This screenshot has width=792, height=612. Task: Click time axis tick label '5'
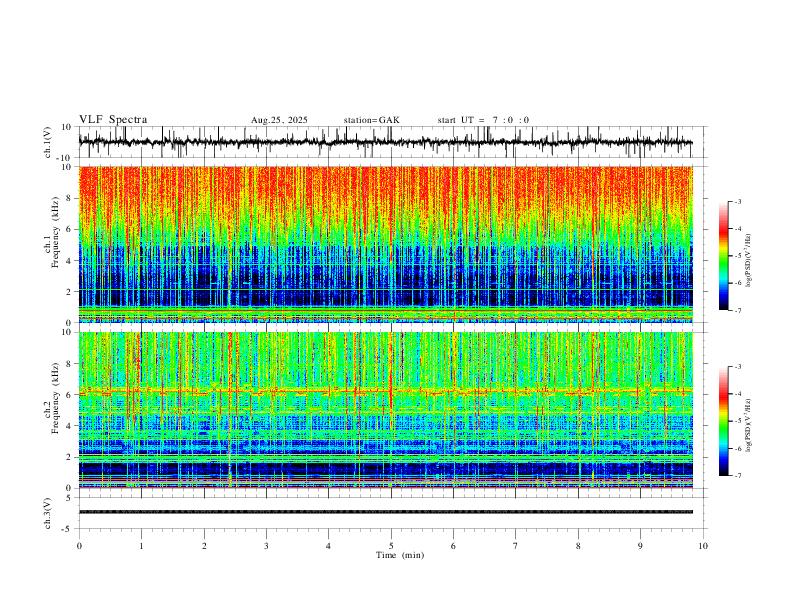391,546
